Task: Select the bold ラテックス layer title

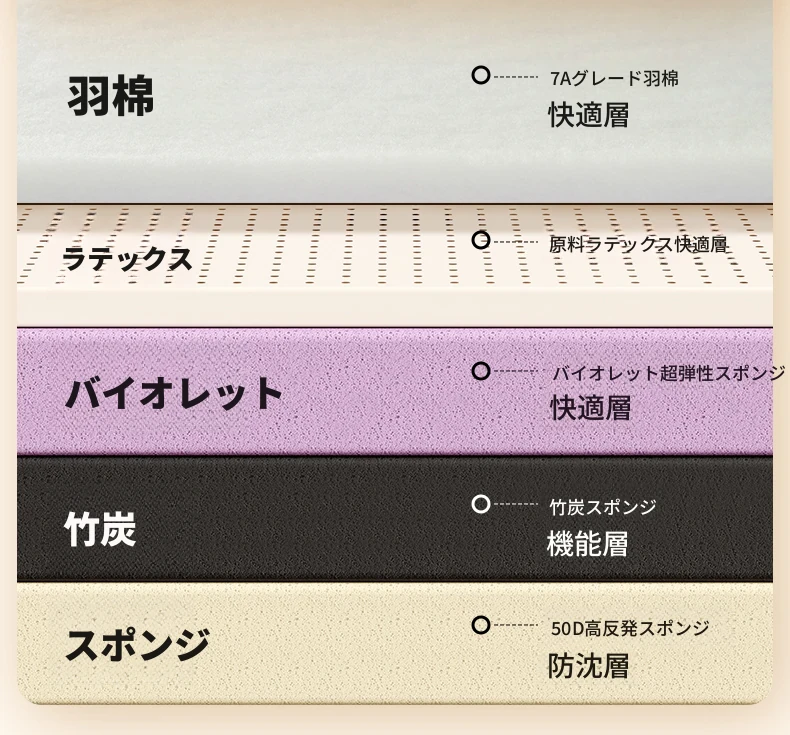Action: (x=127, y=259)
